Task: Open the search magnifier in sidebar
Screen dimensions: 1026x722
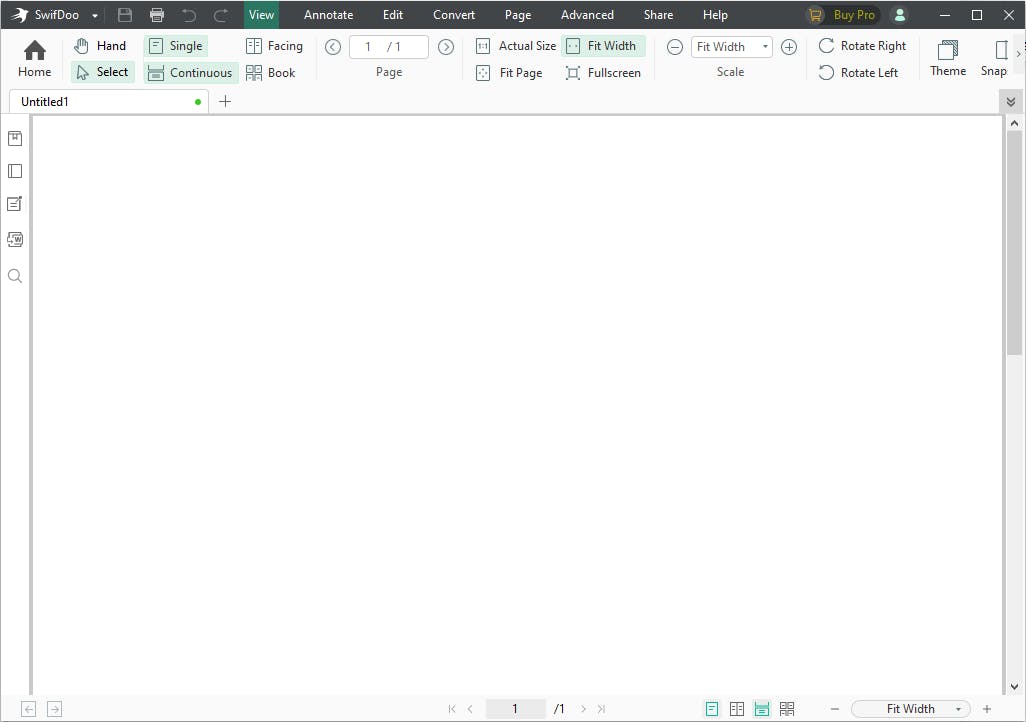Action: click(15, 276)
